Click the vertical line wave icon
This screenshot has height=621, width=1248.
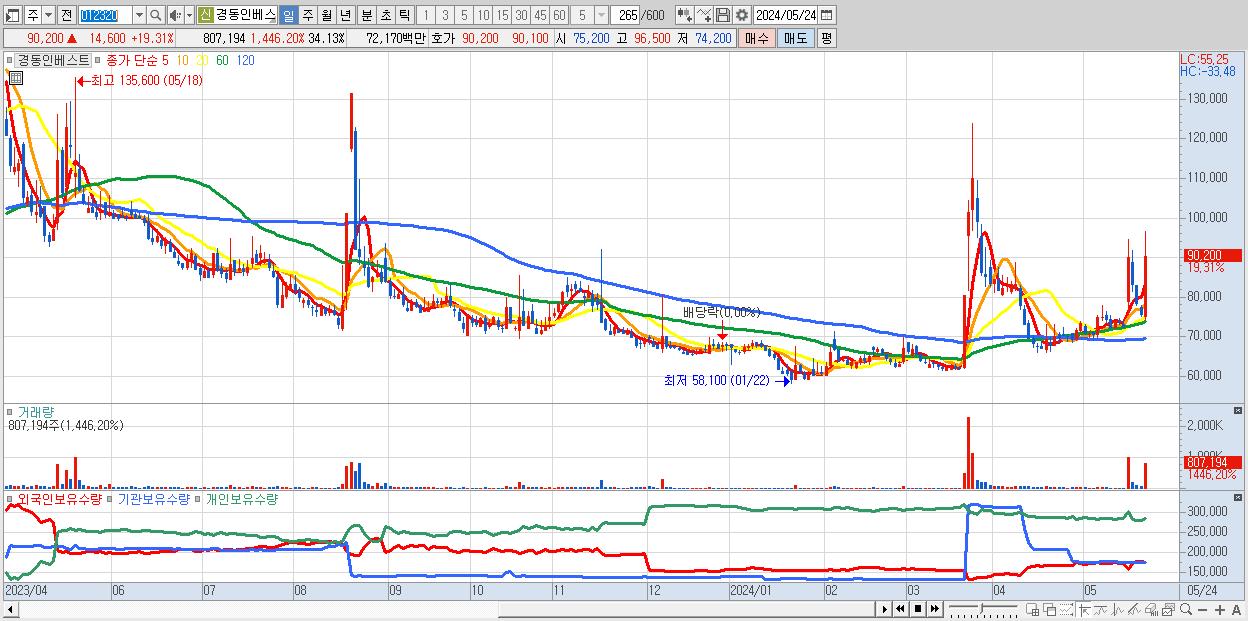1118,609
